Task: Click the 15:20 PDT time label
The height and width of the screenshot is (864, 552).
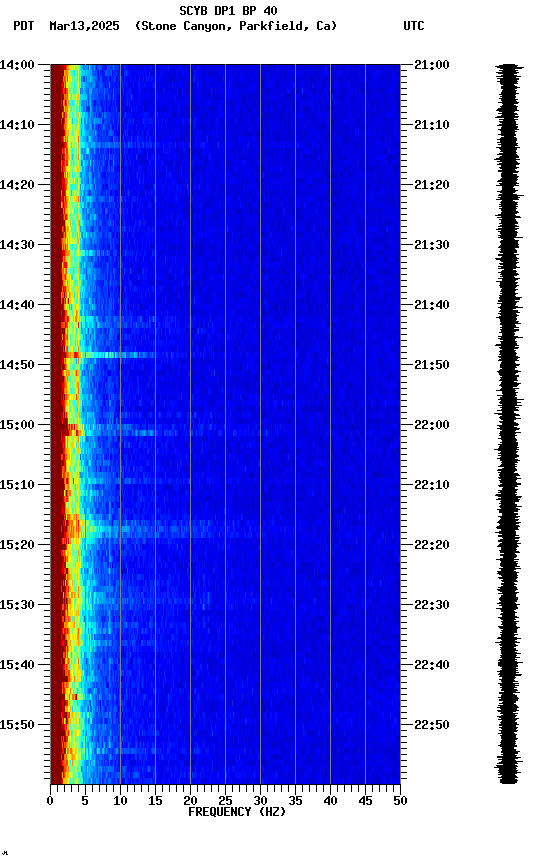Action: click(x=17, y=545)
